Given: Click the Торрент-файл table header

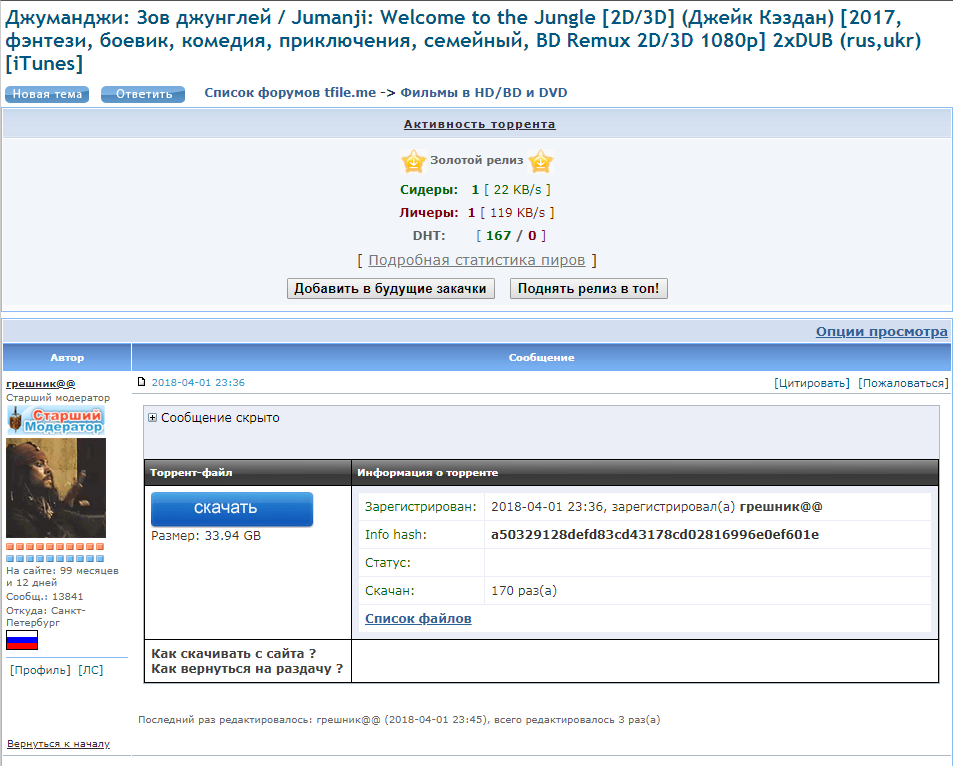Looking at the screenshot, I should 248,472.
